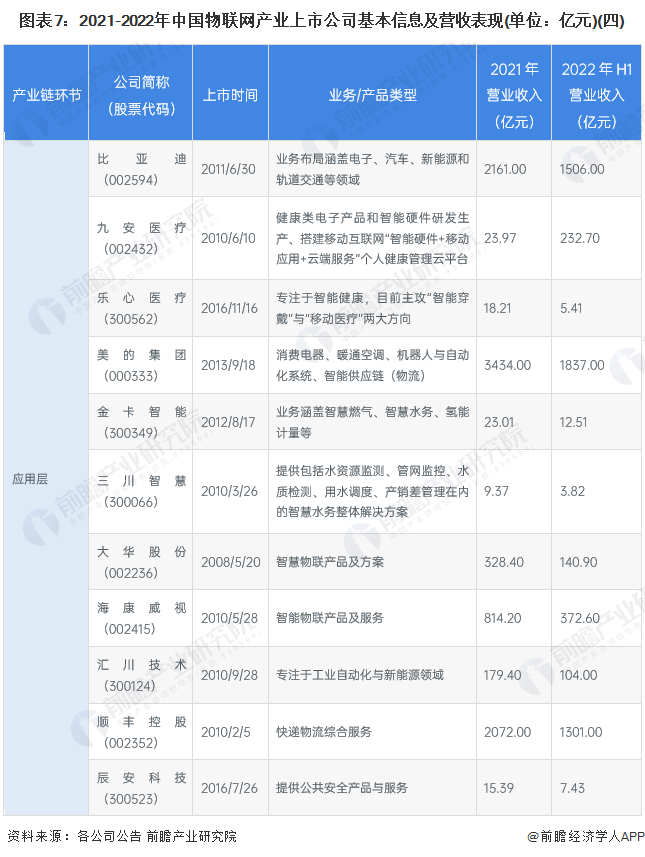The height and width of the screenshot is (857, 645).
Task: Click revenue value 23.97
Action: click(x=500, y=238)
